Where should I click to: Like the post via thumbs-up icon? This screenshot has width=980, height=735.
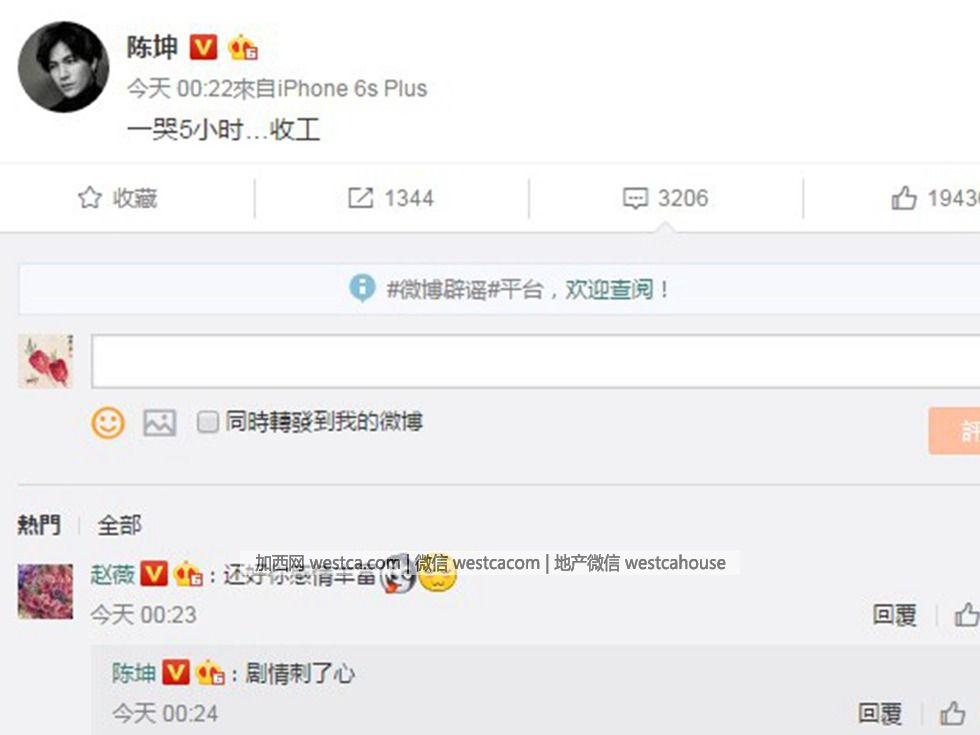pos(904,198)
